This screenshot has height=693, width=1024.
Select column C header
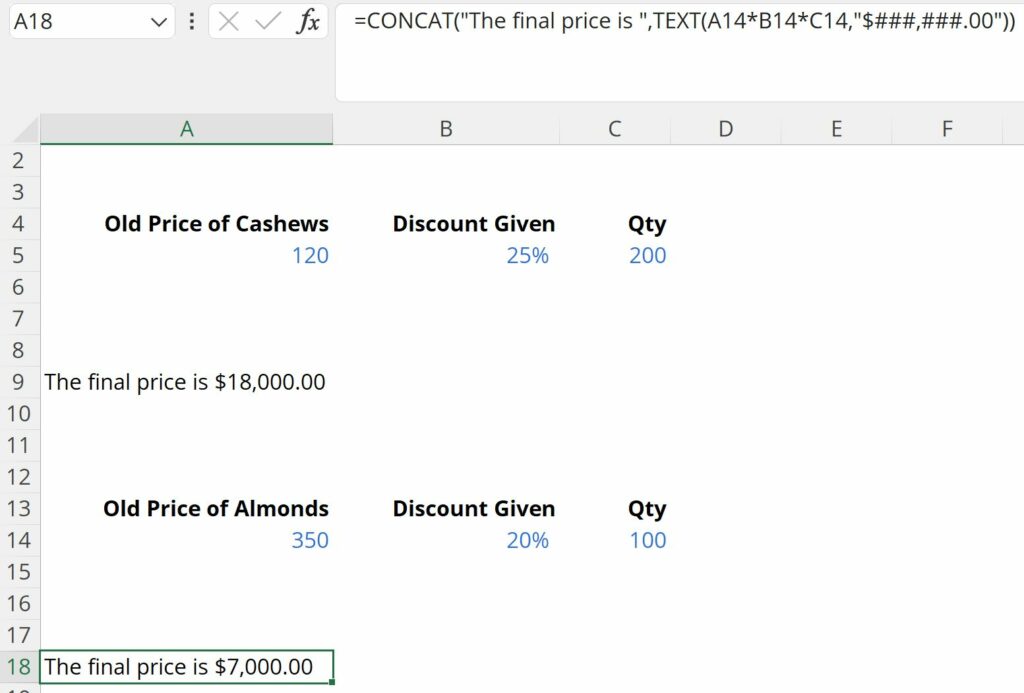click(x=614, y=129)
